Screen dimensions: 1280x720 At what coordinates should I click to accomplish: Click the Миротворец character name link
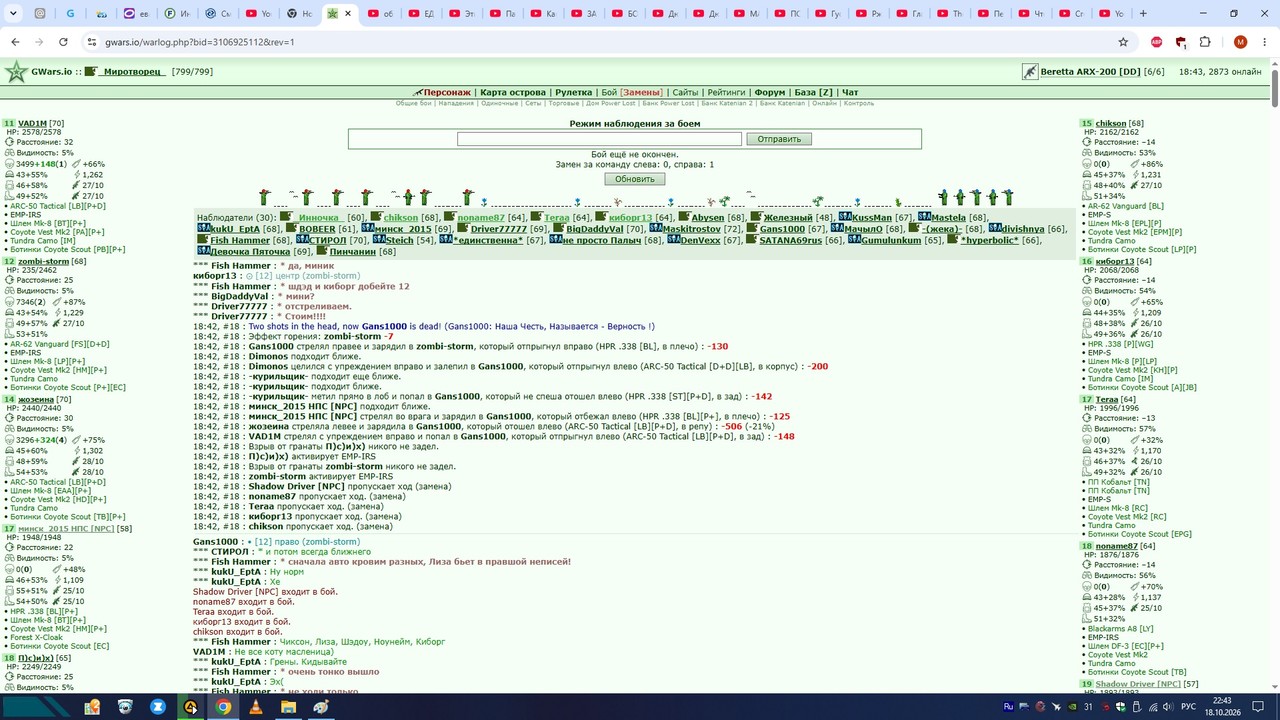[x=134, y=72]
